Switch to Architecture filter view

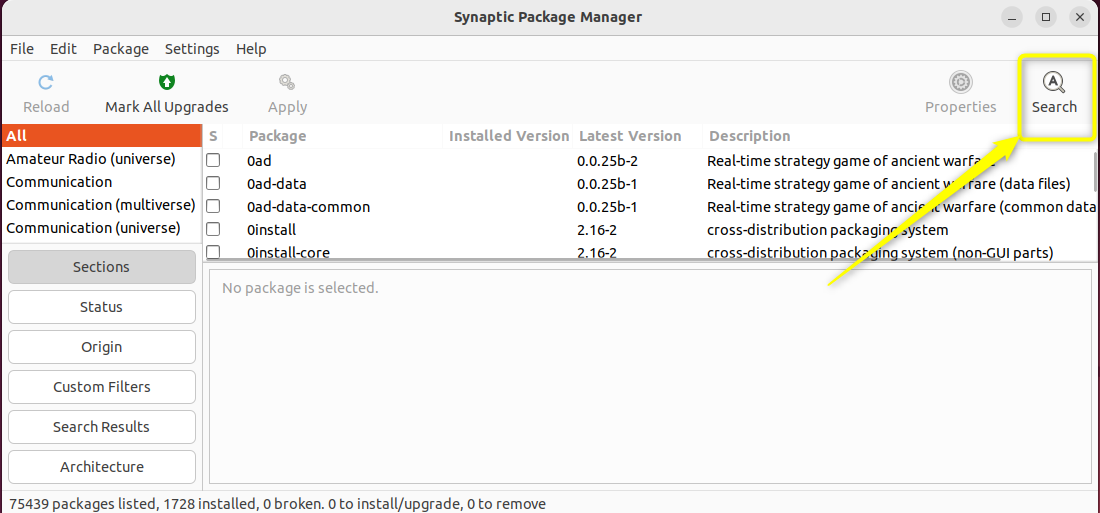coord(102,467)
